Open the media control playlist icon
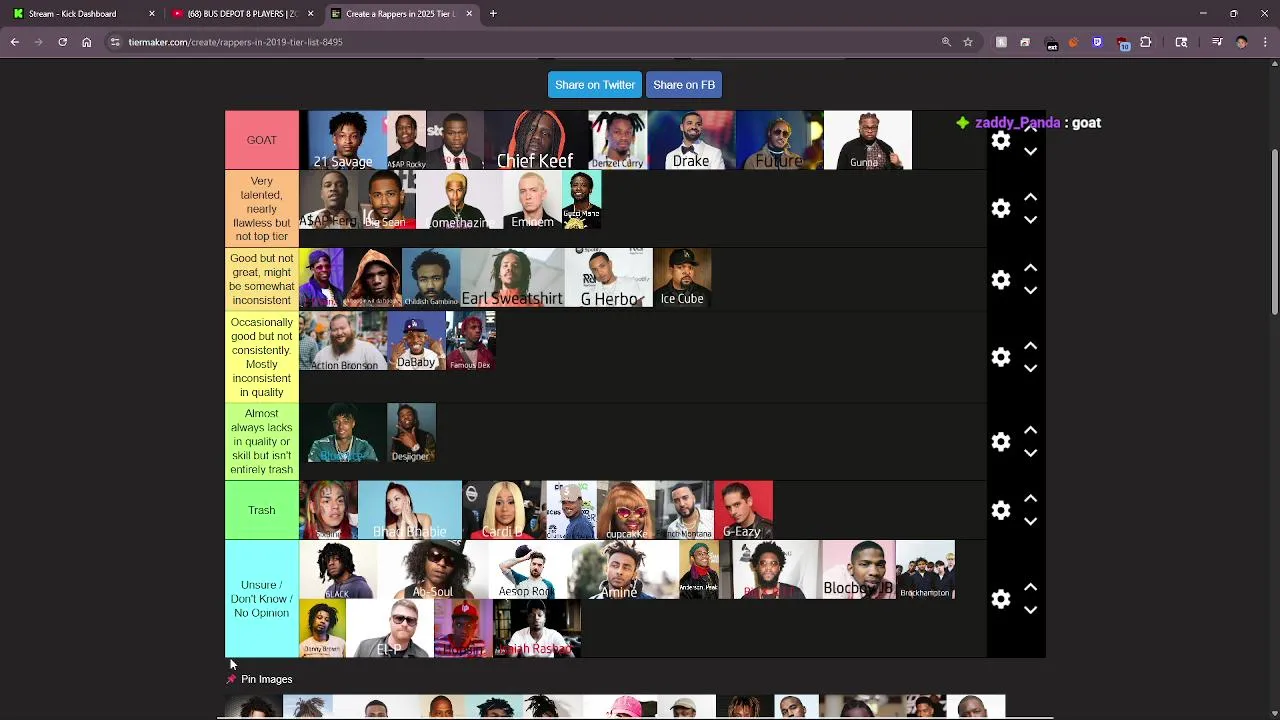 pyautogui.click(x=1217, y=42)
